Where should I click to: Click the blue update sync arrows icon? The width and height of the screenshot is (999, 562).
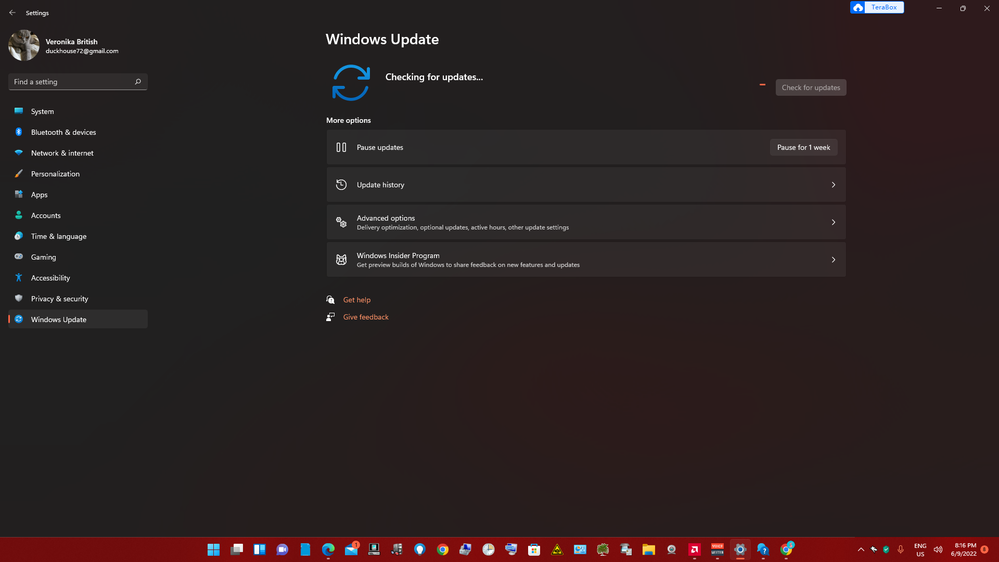[x=350, y=83]
